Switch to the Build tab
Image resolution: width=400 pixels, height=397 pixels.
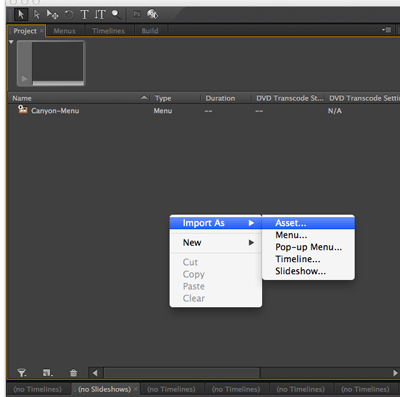(x=150, y=31)
